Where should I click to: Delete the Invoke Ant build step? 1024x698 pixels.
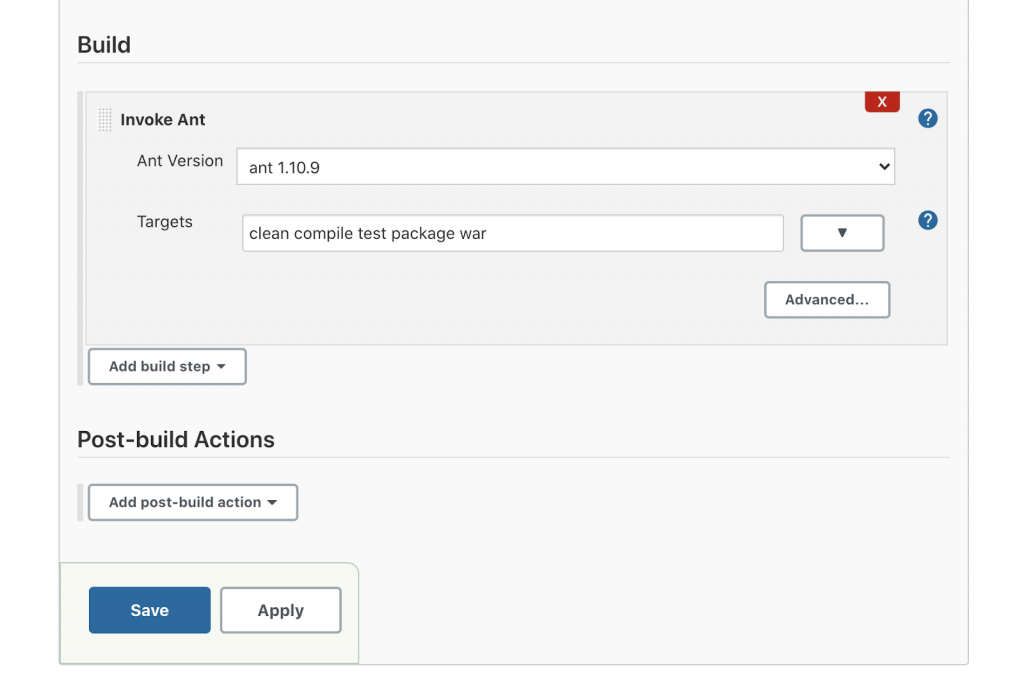[882, 102]
